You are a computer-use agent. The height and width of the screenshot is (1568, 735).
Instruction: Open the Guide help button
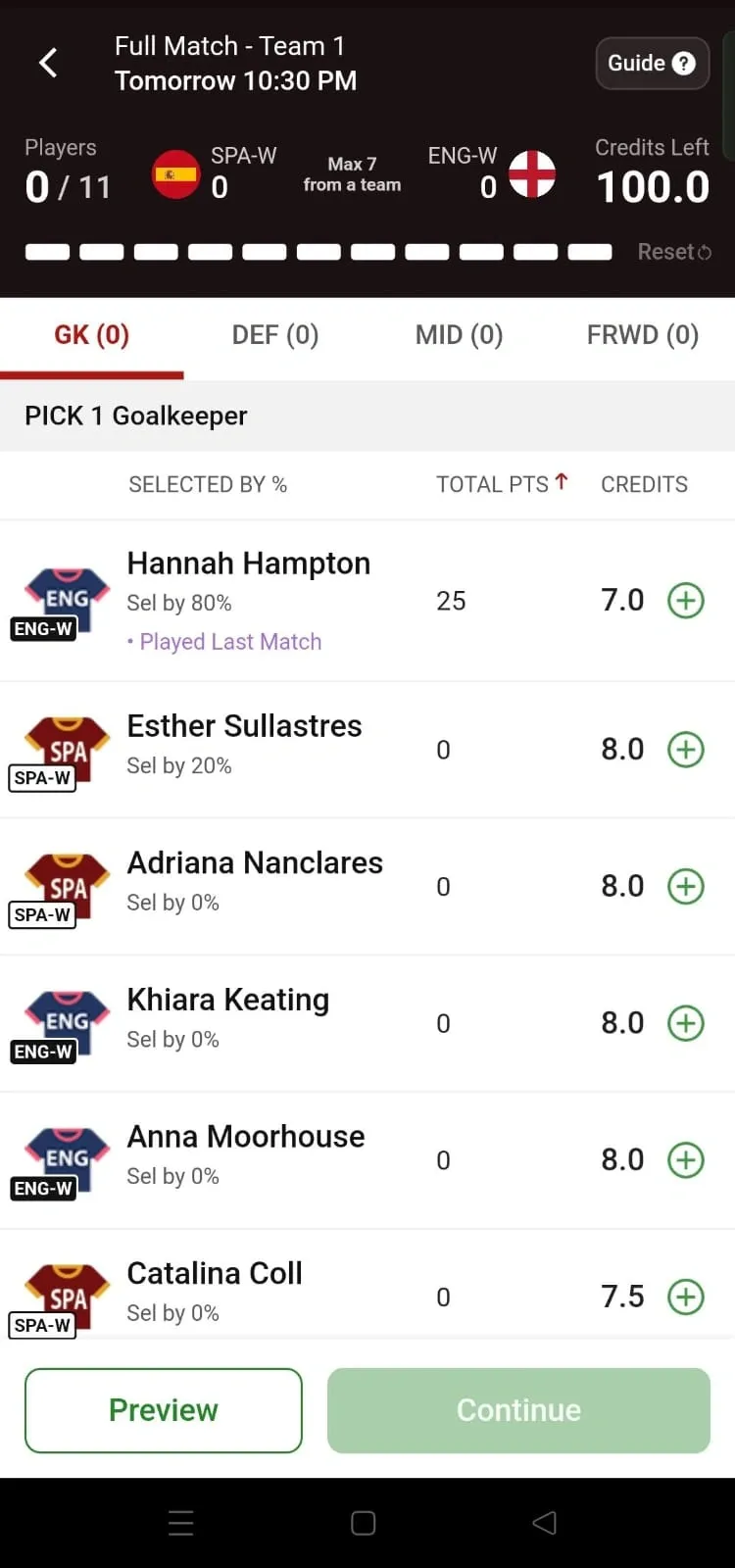[652, 63]
